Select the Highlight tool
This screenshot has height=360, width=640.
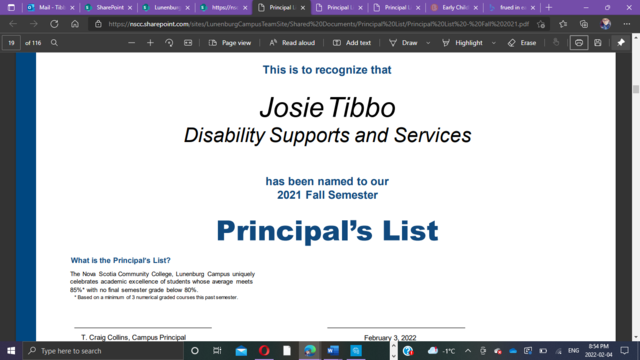tap(462, 43)
